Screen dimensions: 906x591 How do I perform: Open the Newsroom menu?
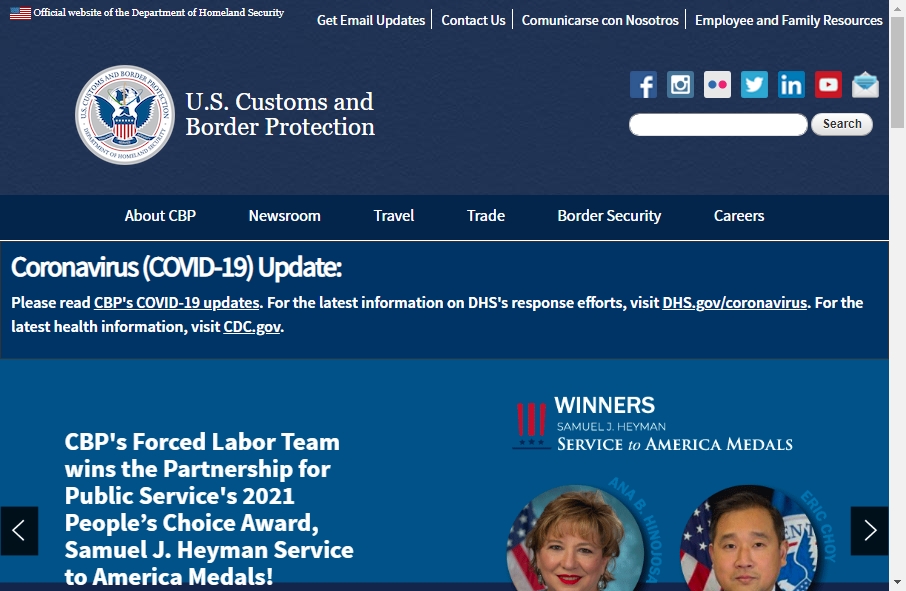pyautogui.click(x=284, y=216)
